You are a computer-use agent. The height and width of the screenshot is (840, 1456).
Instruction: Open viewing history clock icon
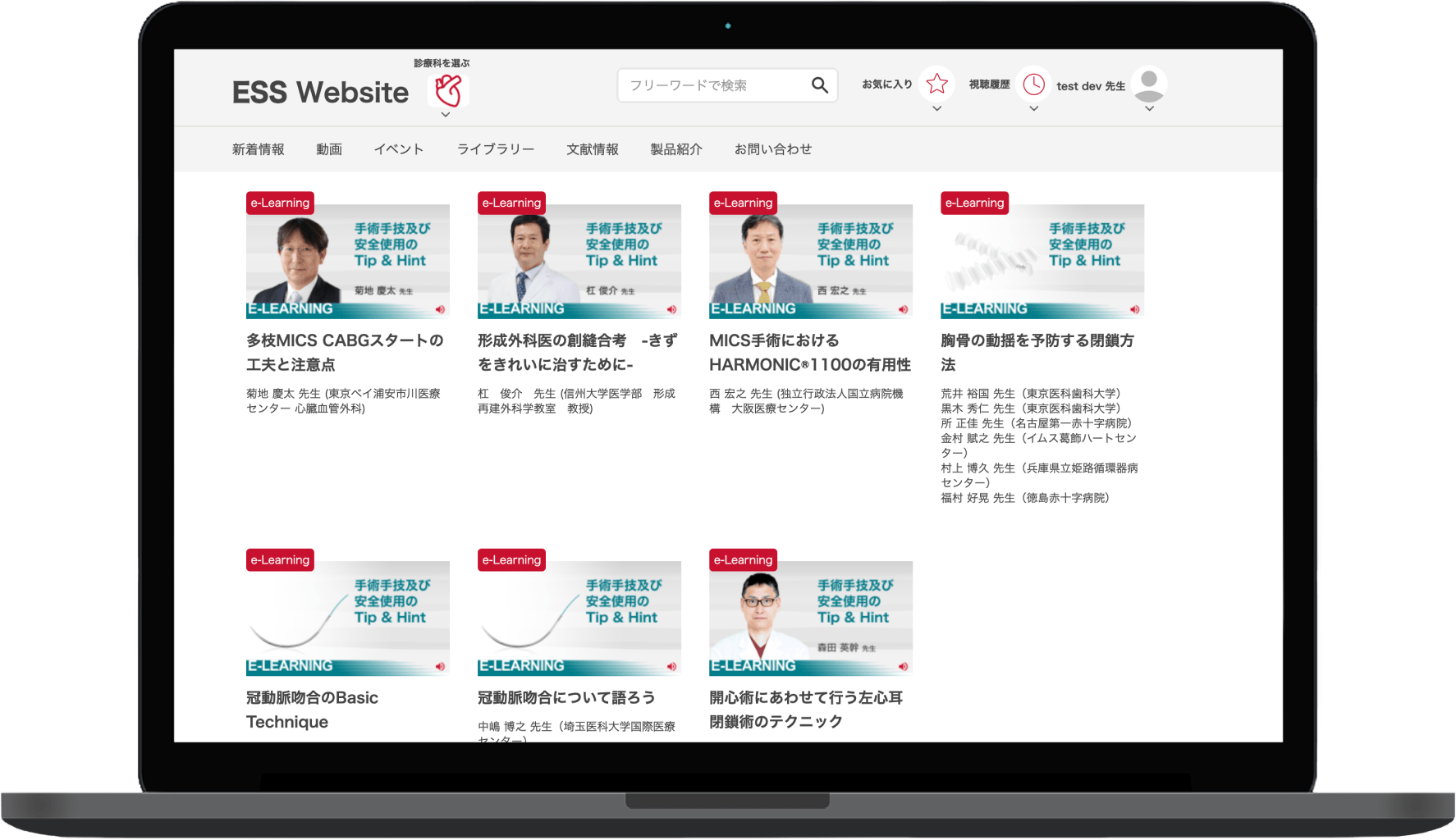click(x=1033, y=84)
